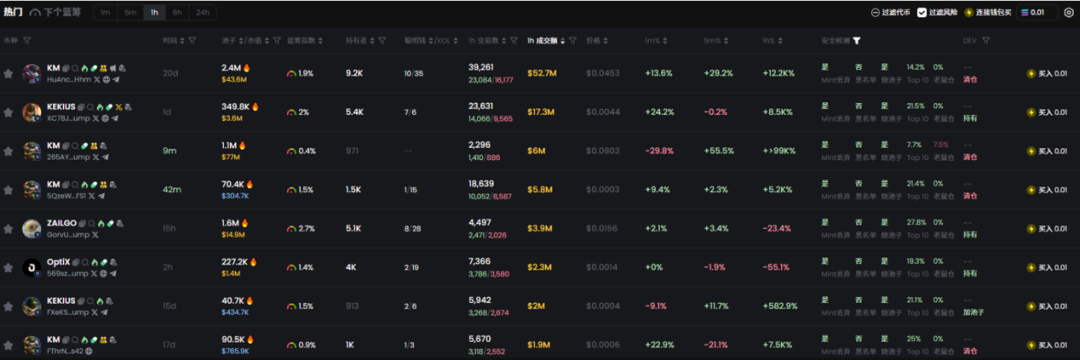Open the OptiX token avatar
The height and width of the screenshot is (360, 1080).
pyautogui.click(x=32, y=267)
